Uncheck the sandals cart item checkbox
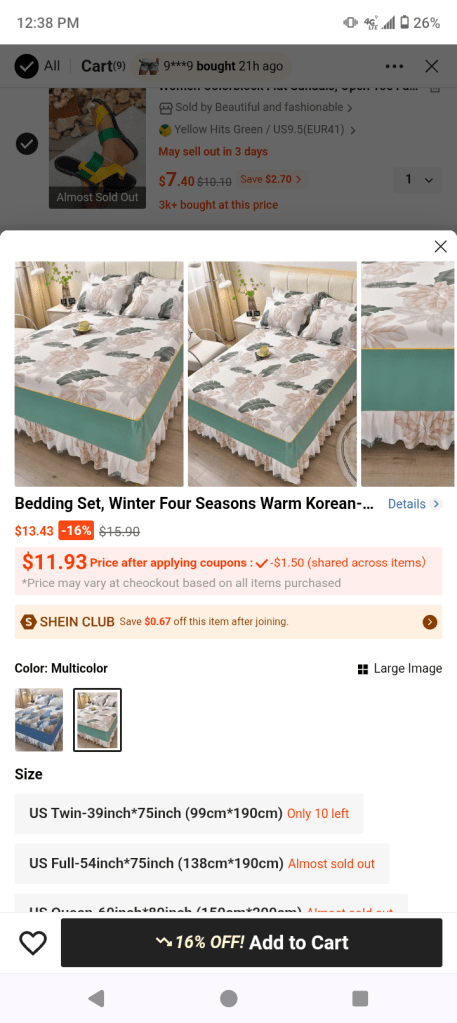Viewport: 457px width, 1023px height. click(26, 143)
